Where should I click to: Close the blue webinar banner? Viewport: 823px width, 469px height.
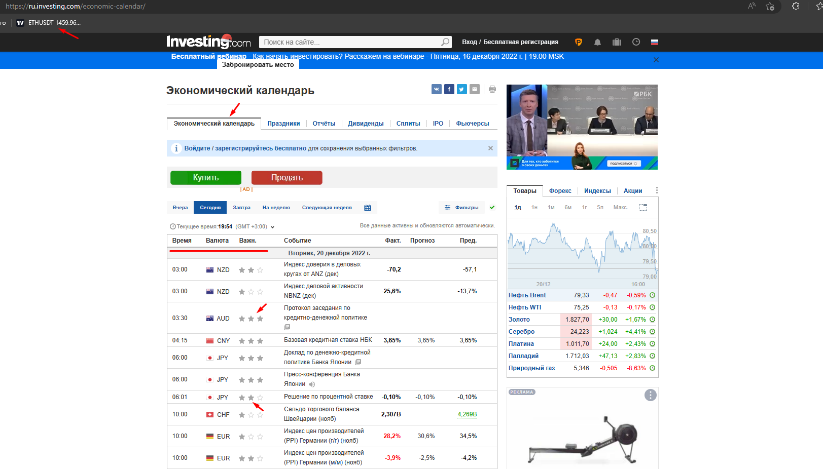point(656,60)
